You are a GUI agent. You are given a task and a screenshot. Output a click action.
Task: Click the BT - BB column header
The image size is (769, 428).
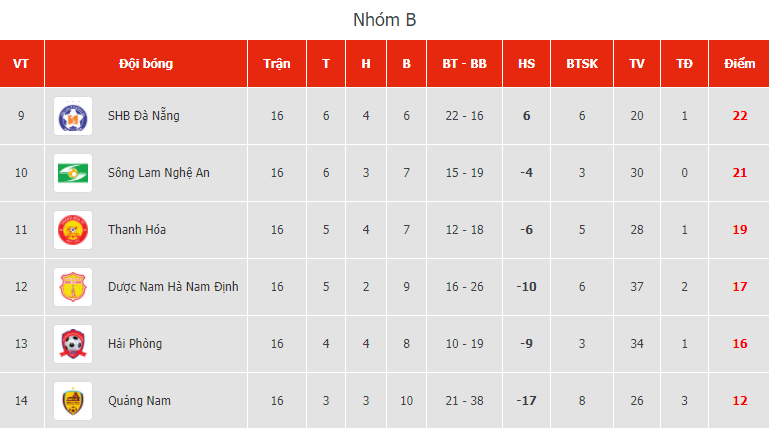pos(464,64)
